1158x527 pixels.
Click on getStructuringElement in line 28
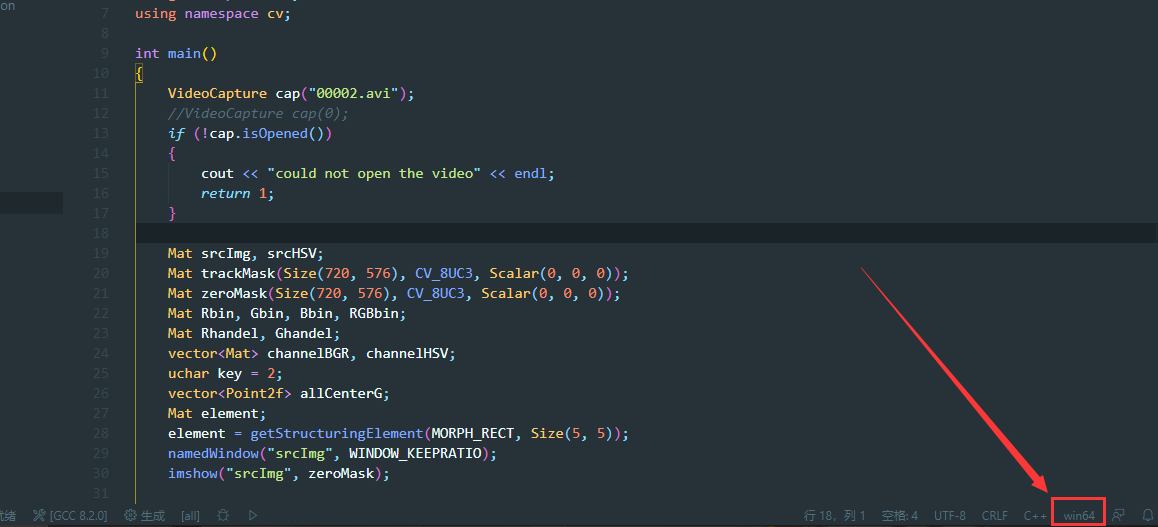pyautogui.click(x=337, y=433)
